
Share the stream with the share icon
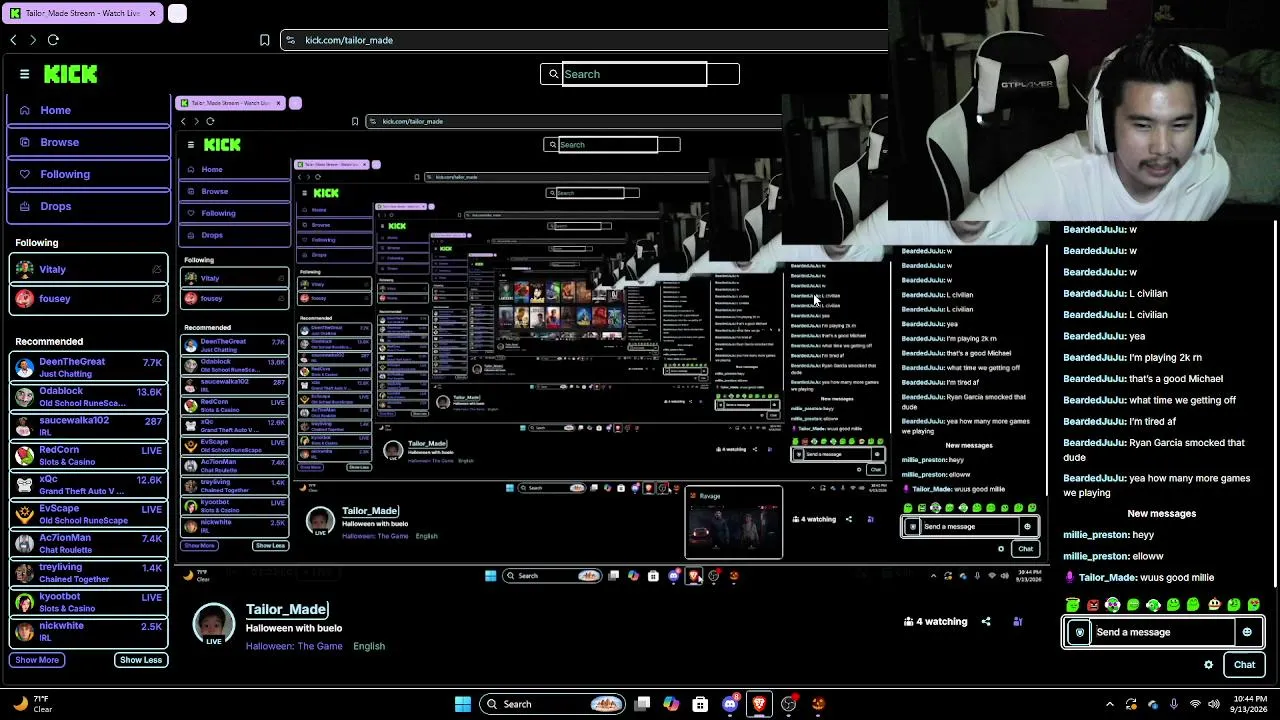[986, 622]
